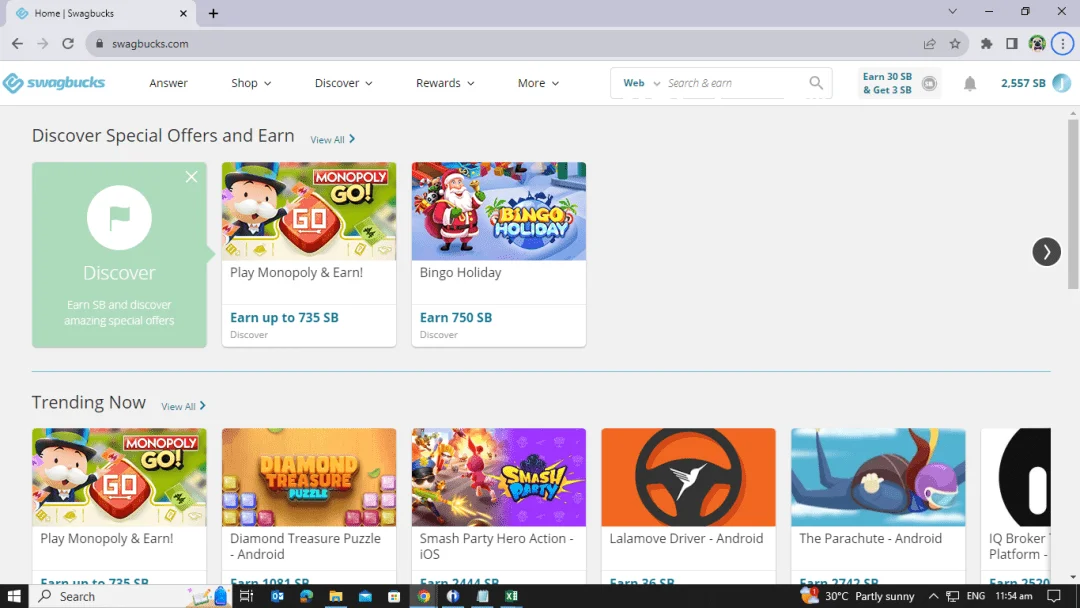Click the SB coin icon beside Earn 30 SB
The height and width of the screenshot is (608, 1080).
coord(929,83)
